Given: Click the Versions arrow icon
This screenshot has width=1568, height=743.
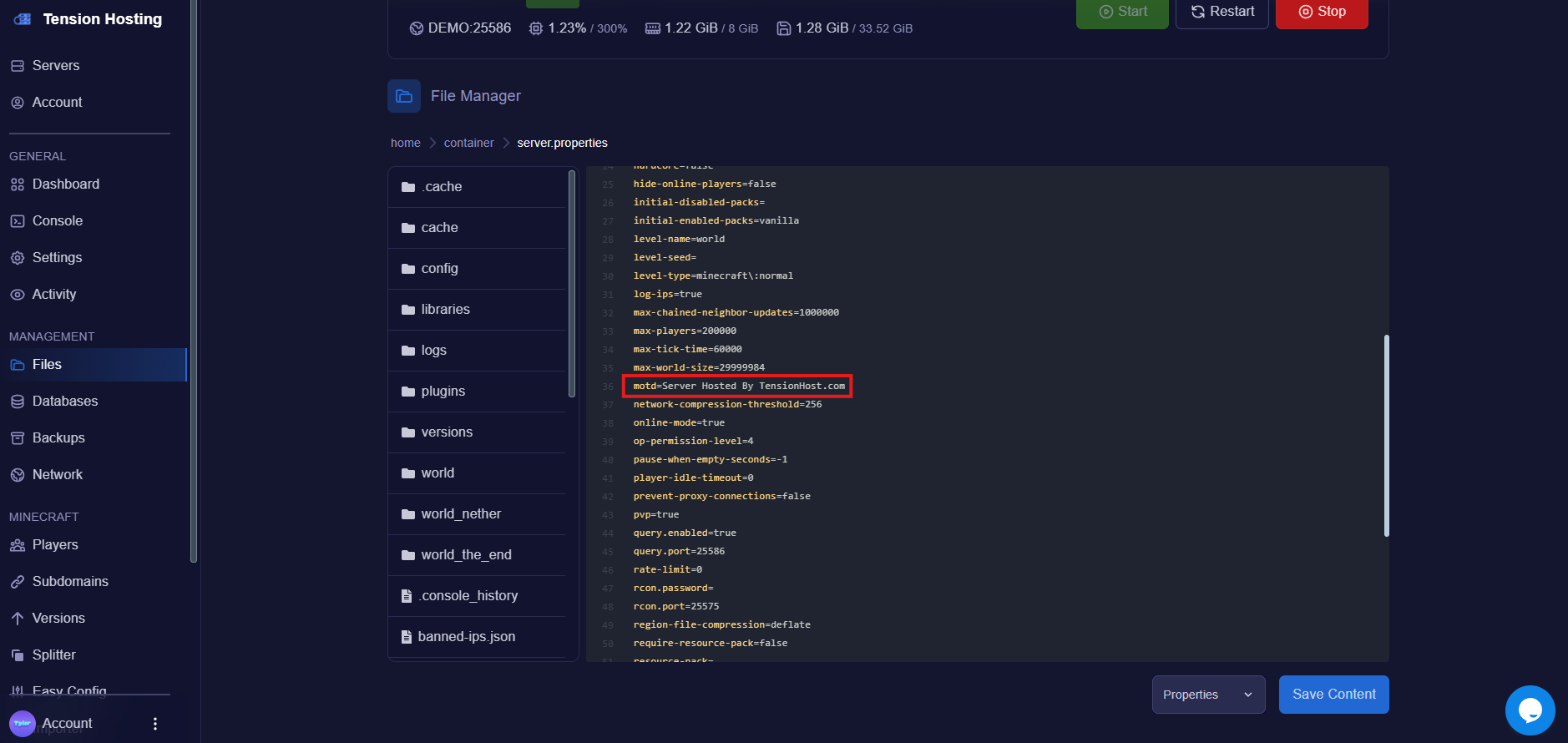Looking at the screenshot, I should 18,619.
